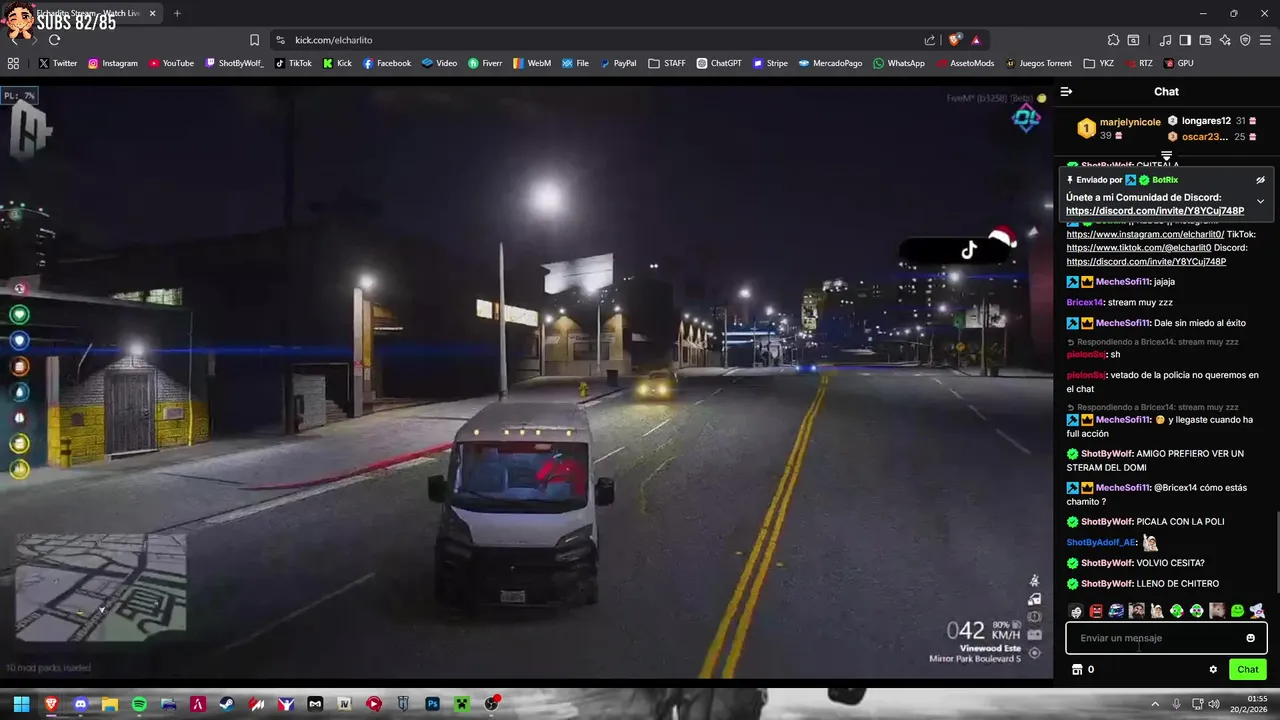Open the apps grid in bookmarks bar
The width and height of the screenshot is (1280, 720).
pos(13,63)
